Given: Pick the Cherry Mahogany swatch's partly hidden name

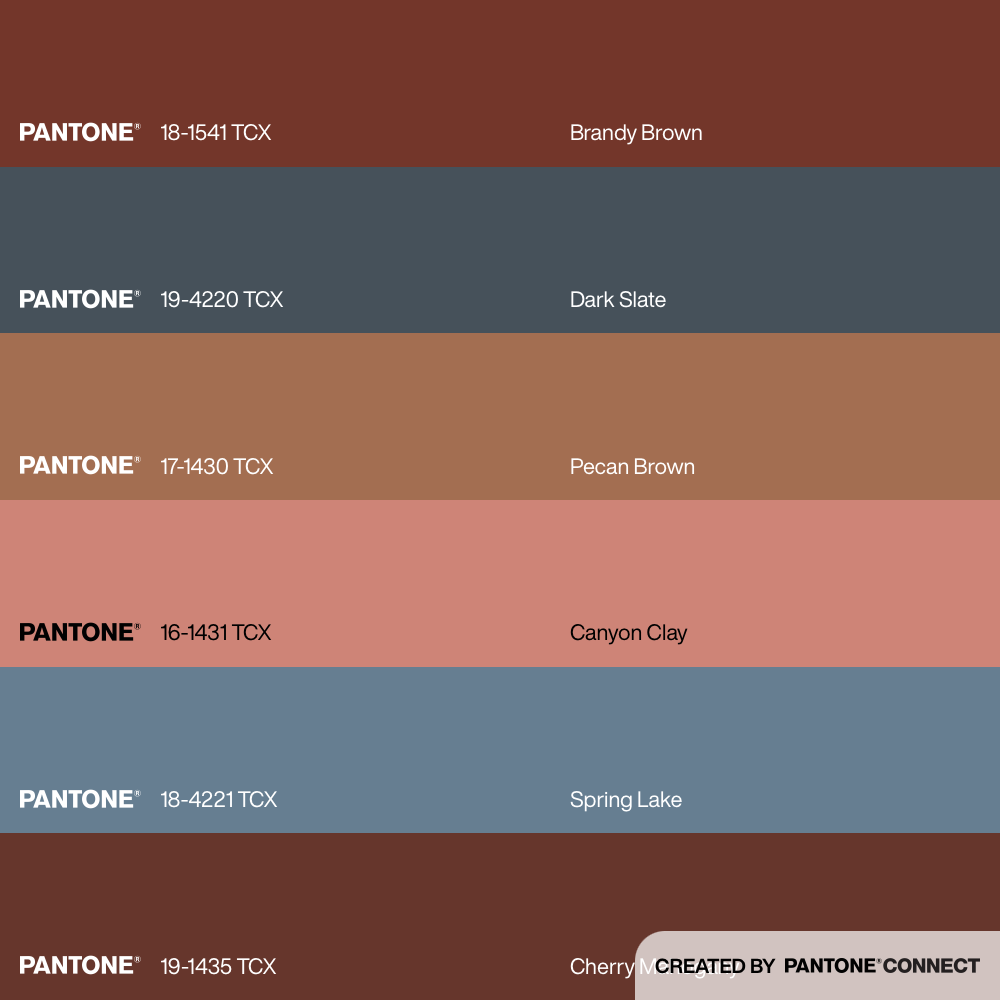Looking at the screenshot, I should coord(601,967).
